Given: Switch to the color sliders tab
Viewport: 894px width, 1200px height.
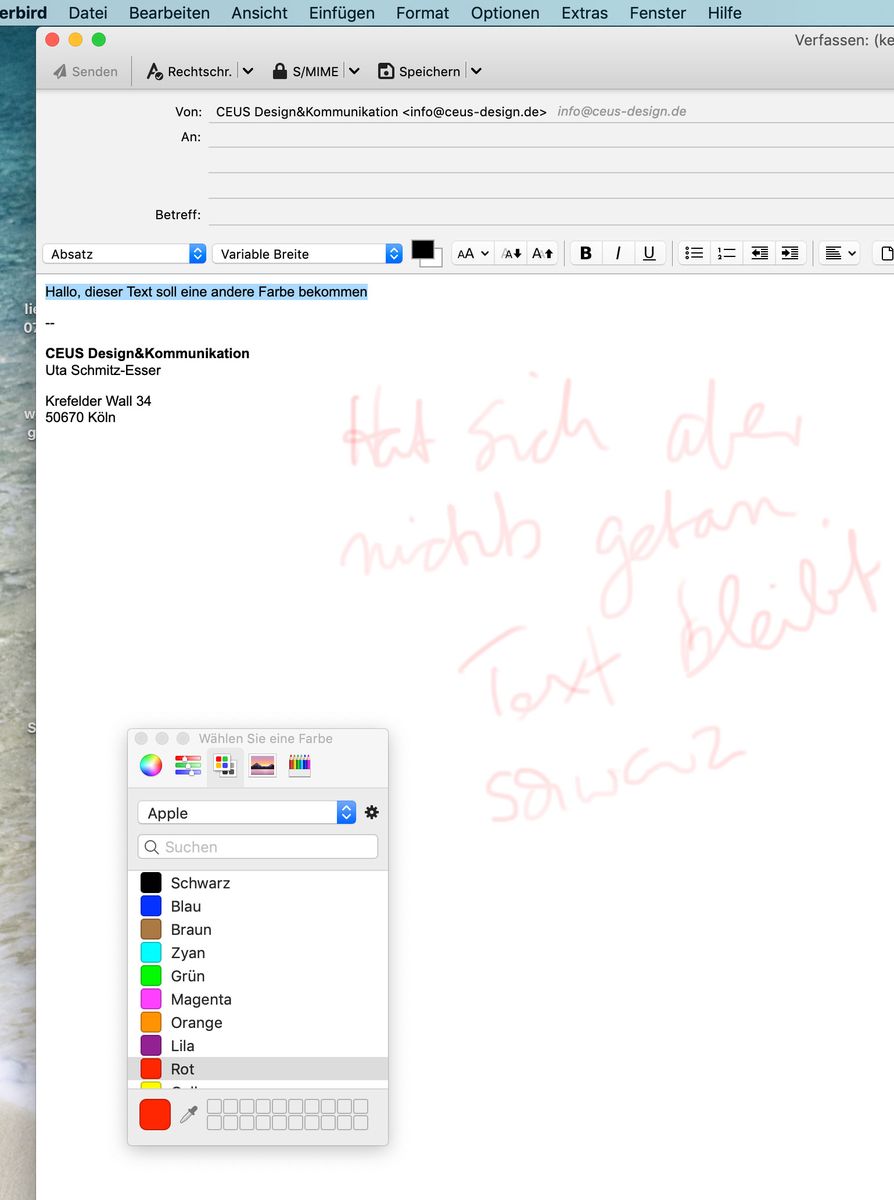Looking at the screenshot, I should 188,766.
